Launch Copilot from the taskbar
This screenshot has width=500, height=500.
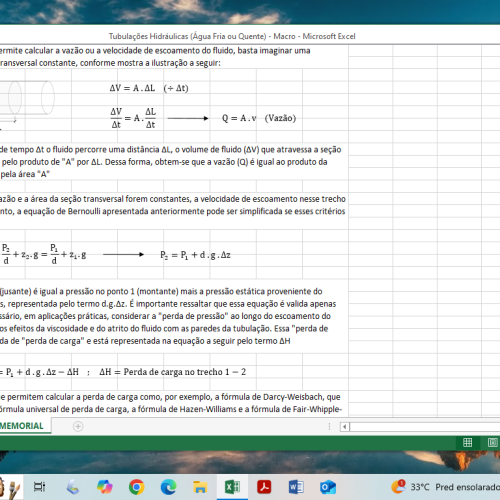pyautogui.click(x=105, y=487)
